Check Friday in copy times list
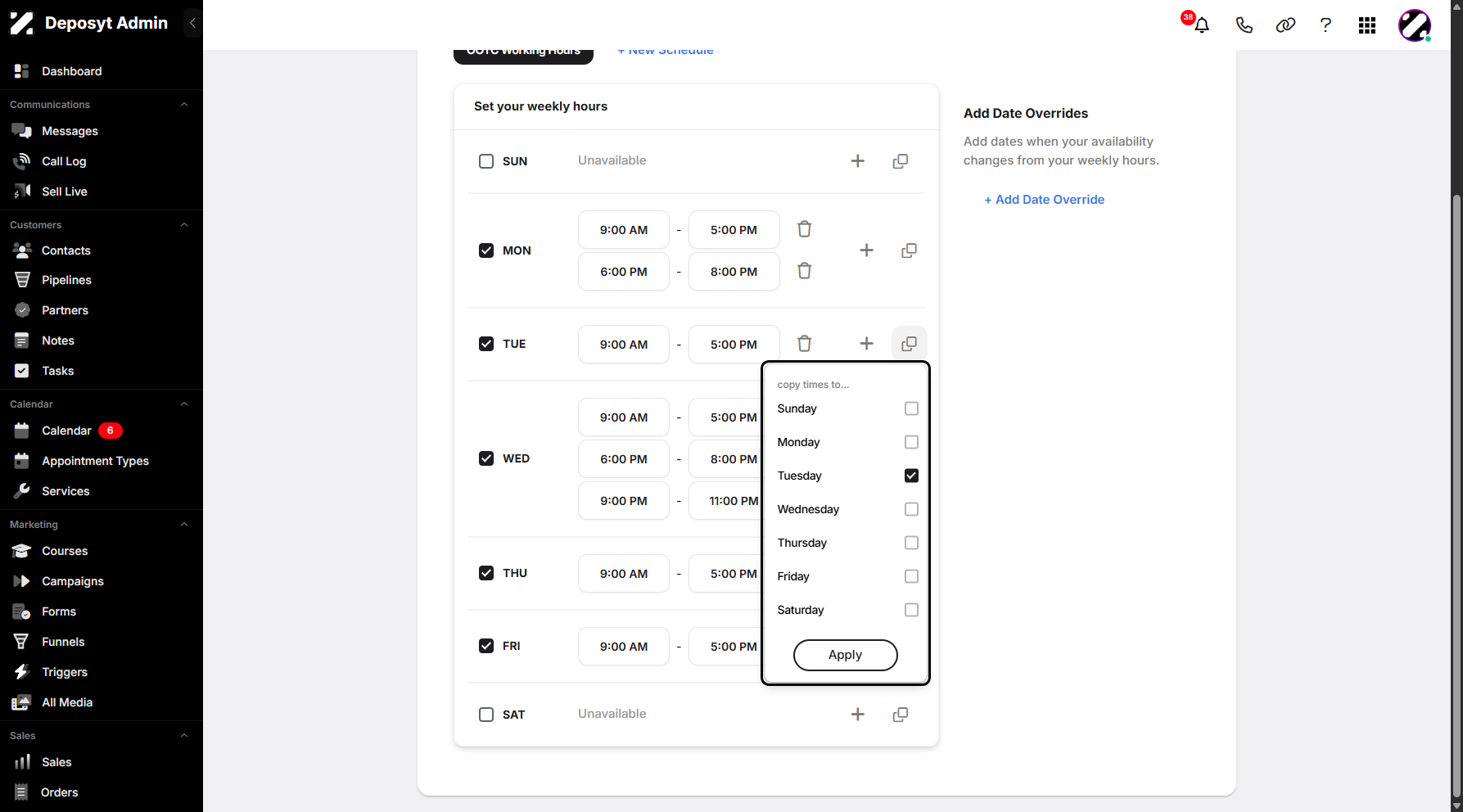This screenshot has height=812, width=1463. coord(911,576)
